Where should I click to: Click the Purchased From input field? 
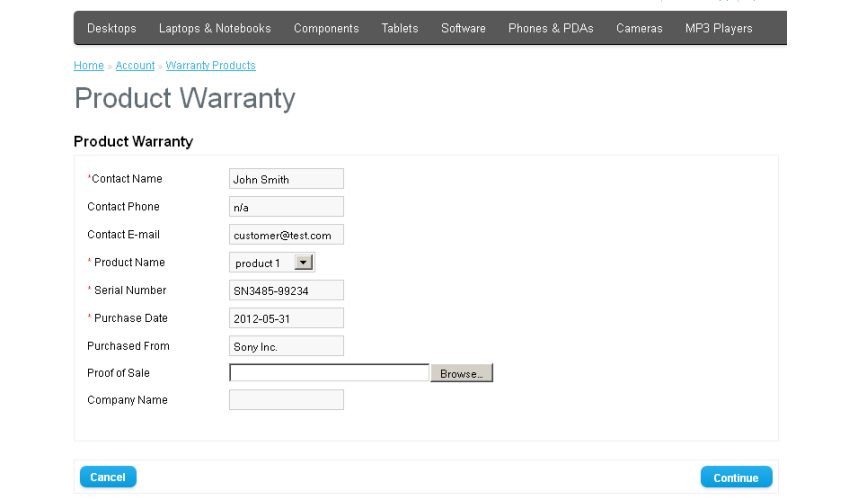click(x=286, y=346)
